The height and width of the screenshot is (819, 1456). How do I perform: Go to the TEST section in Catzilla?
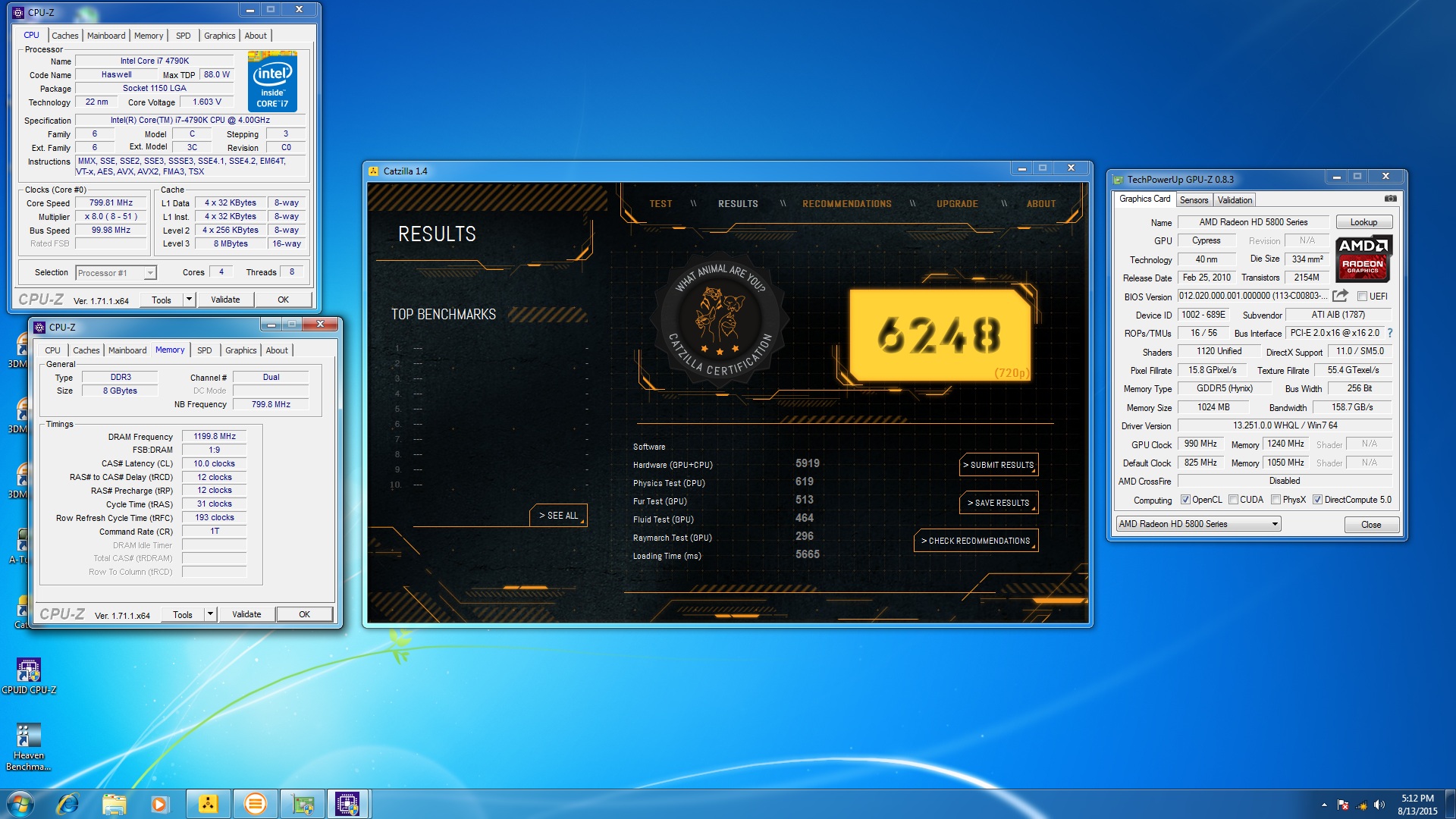tap(661, 204)
